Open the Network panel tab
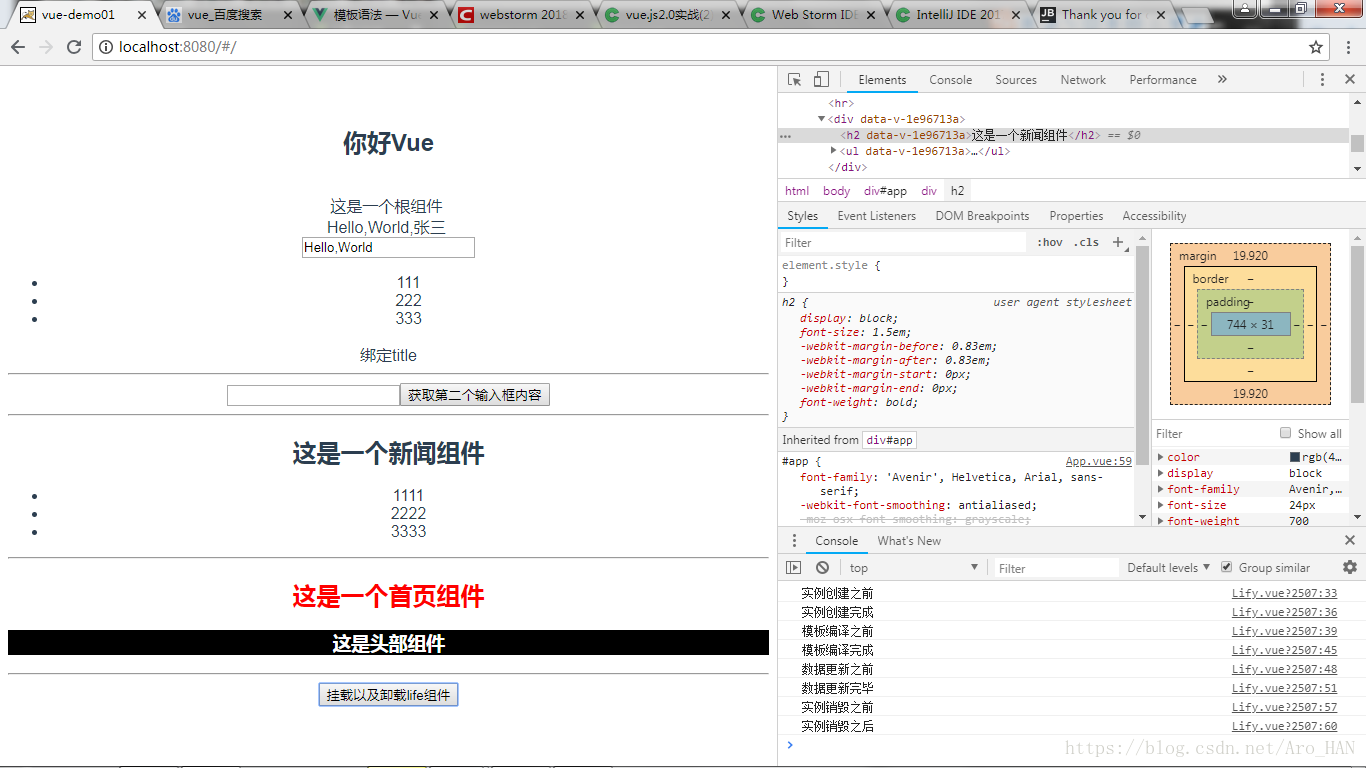Image resolution: width=1366 pixels, height=768 pixels. click(1083, 80)
